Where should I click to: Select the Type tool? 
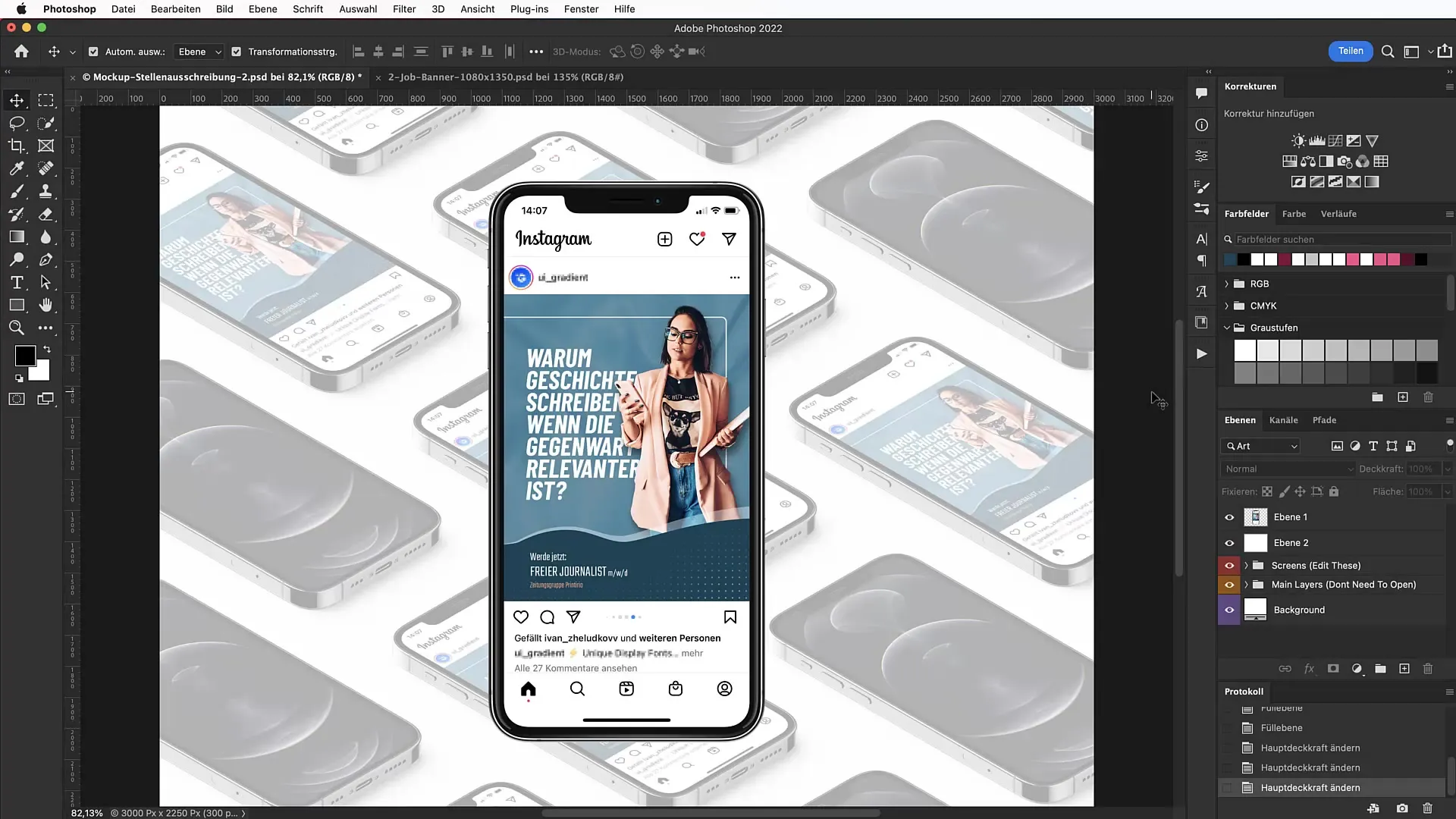[x=17, y=283]
